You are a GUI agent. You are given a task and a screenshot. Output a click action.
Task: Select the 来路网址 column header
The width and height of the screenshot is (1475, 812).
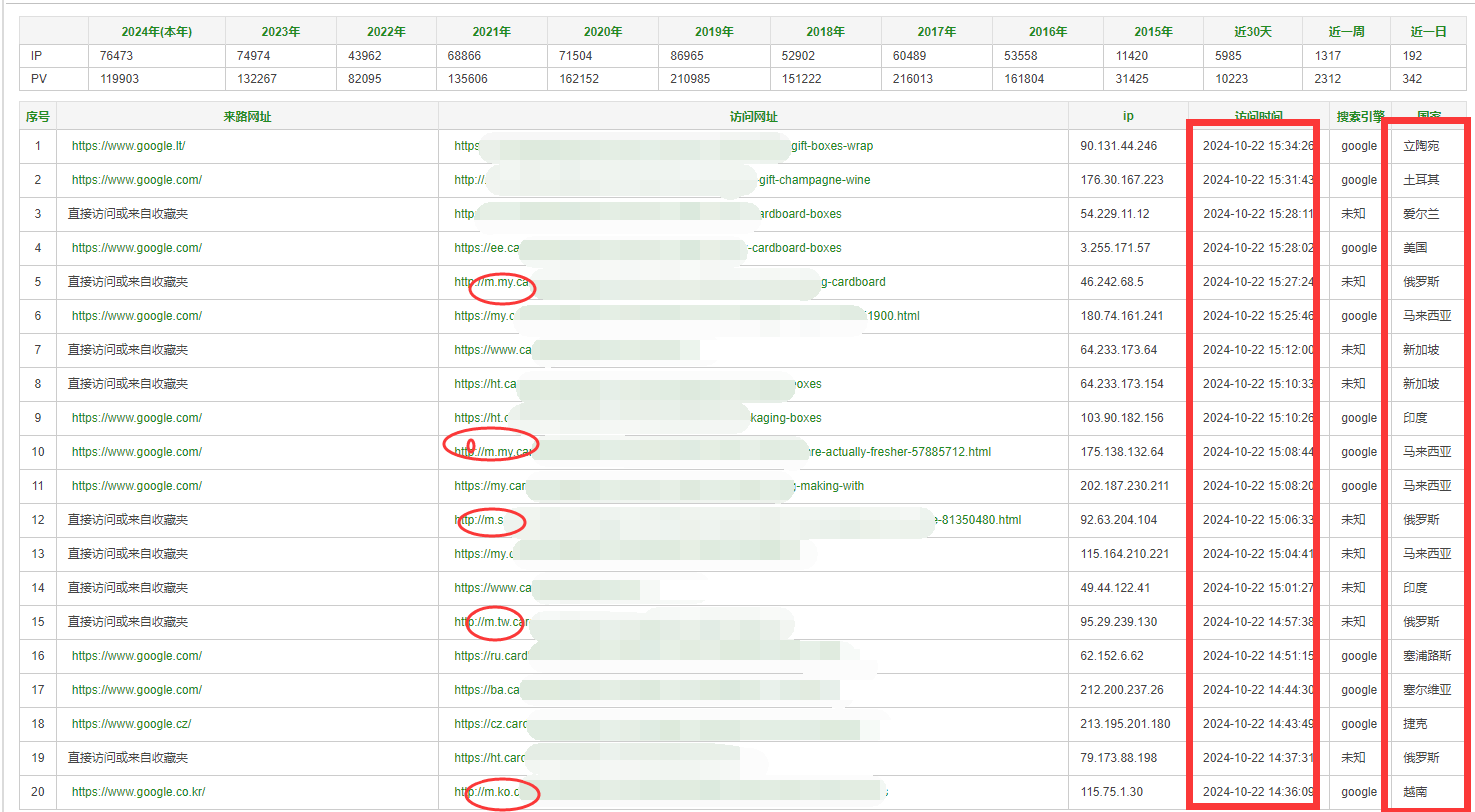pyautogui.click(x=247, y=117)
